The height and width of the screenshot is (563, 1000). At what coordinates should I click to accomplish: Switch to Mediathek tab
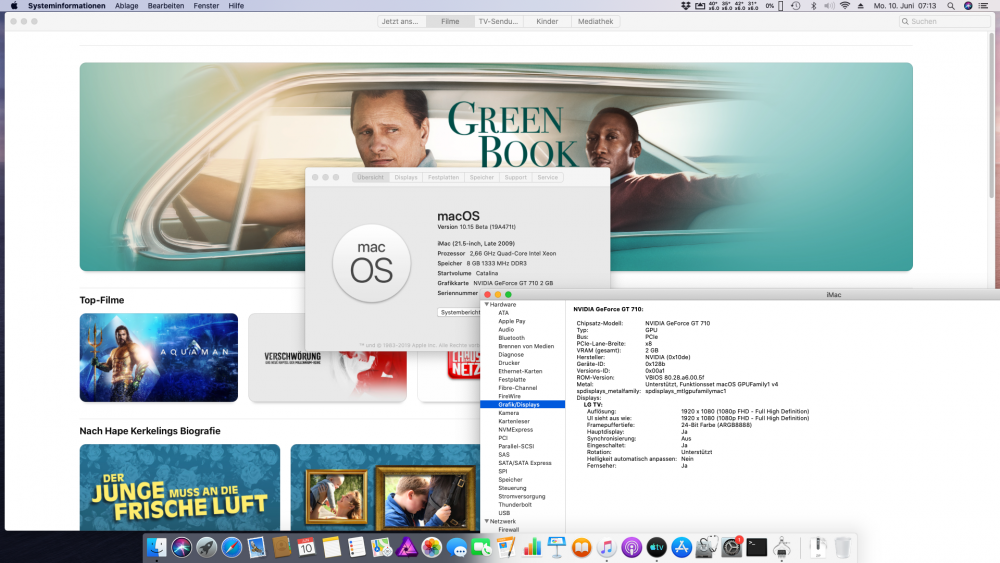click(596, 21)
